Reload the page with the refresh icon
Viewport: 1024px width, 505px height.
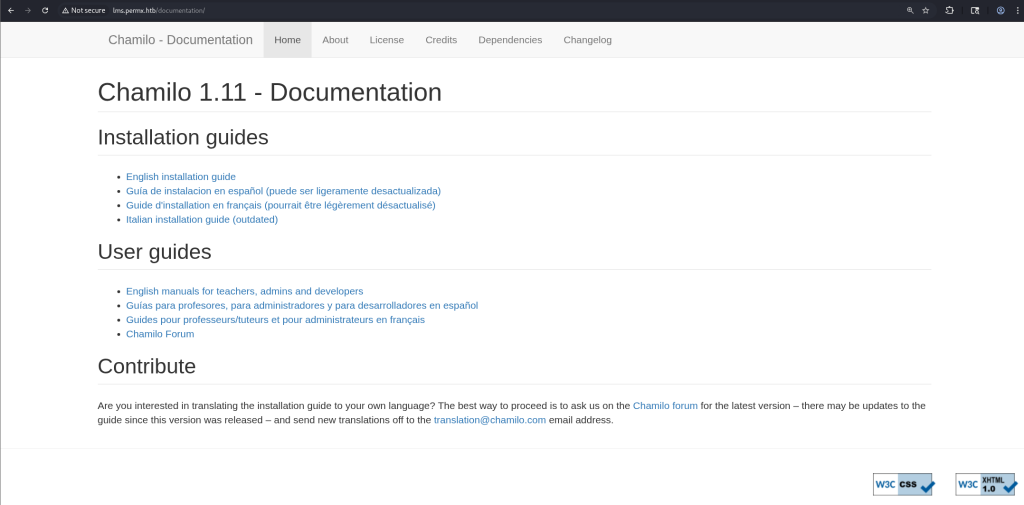coord(45,10)
